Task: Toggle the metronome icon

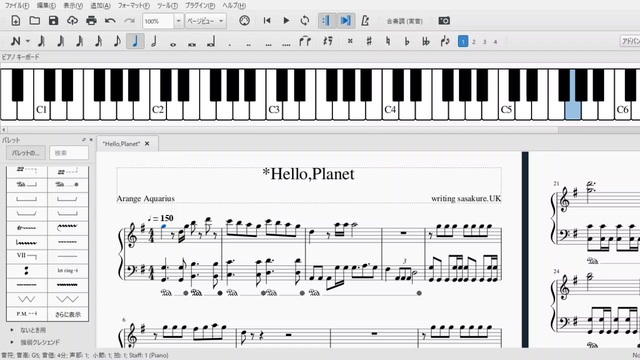Action: [365, 20]
